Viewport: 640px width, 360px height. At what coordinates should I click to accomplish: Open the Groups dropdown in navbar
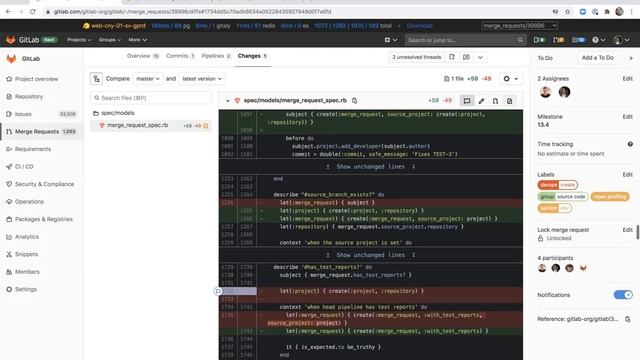109,40
